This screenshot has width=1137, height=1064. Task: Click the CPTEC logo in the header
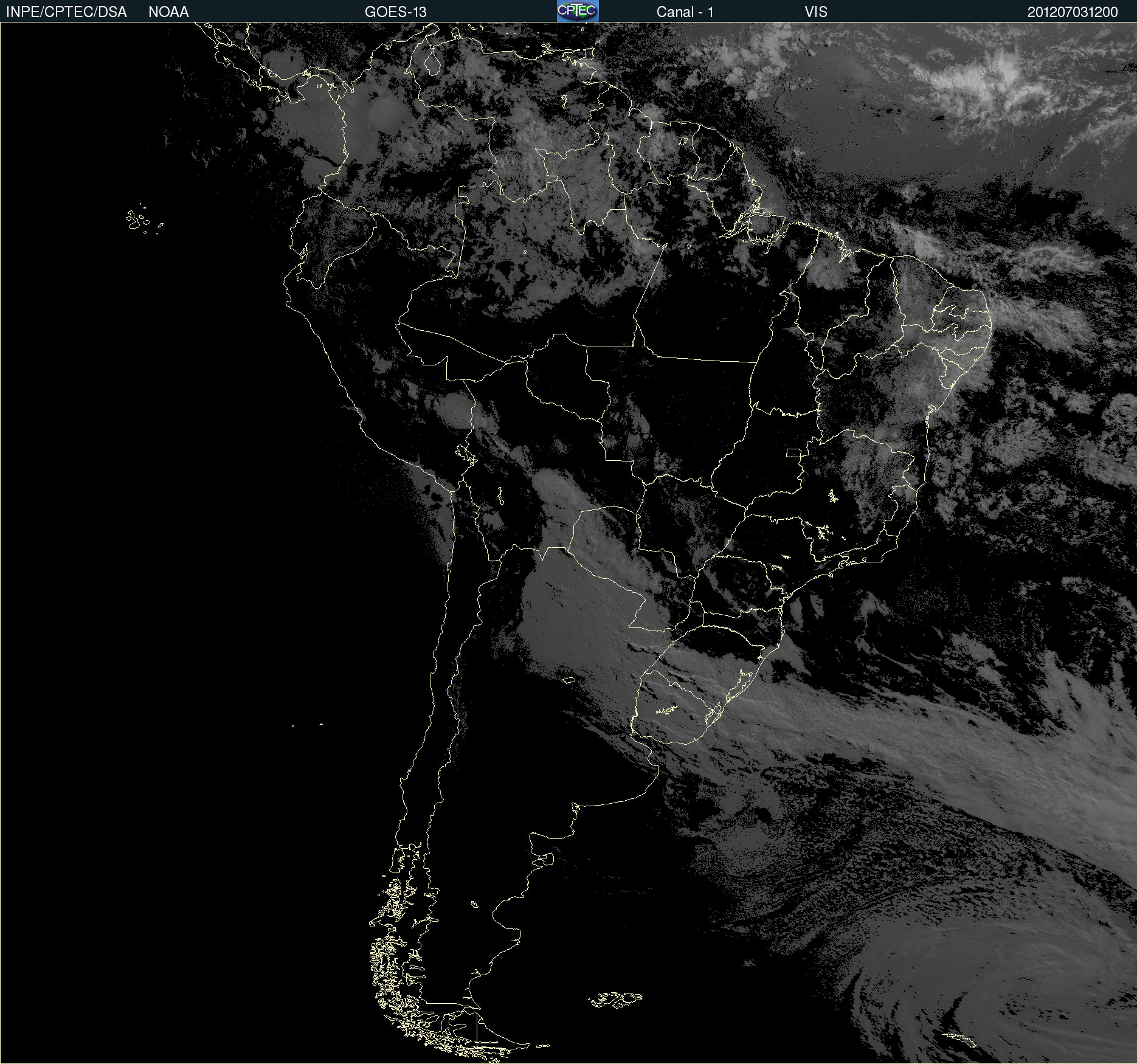(578, 11)
